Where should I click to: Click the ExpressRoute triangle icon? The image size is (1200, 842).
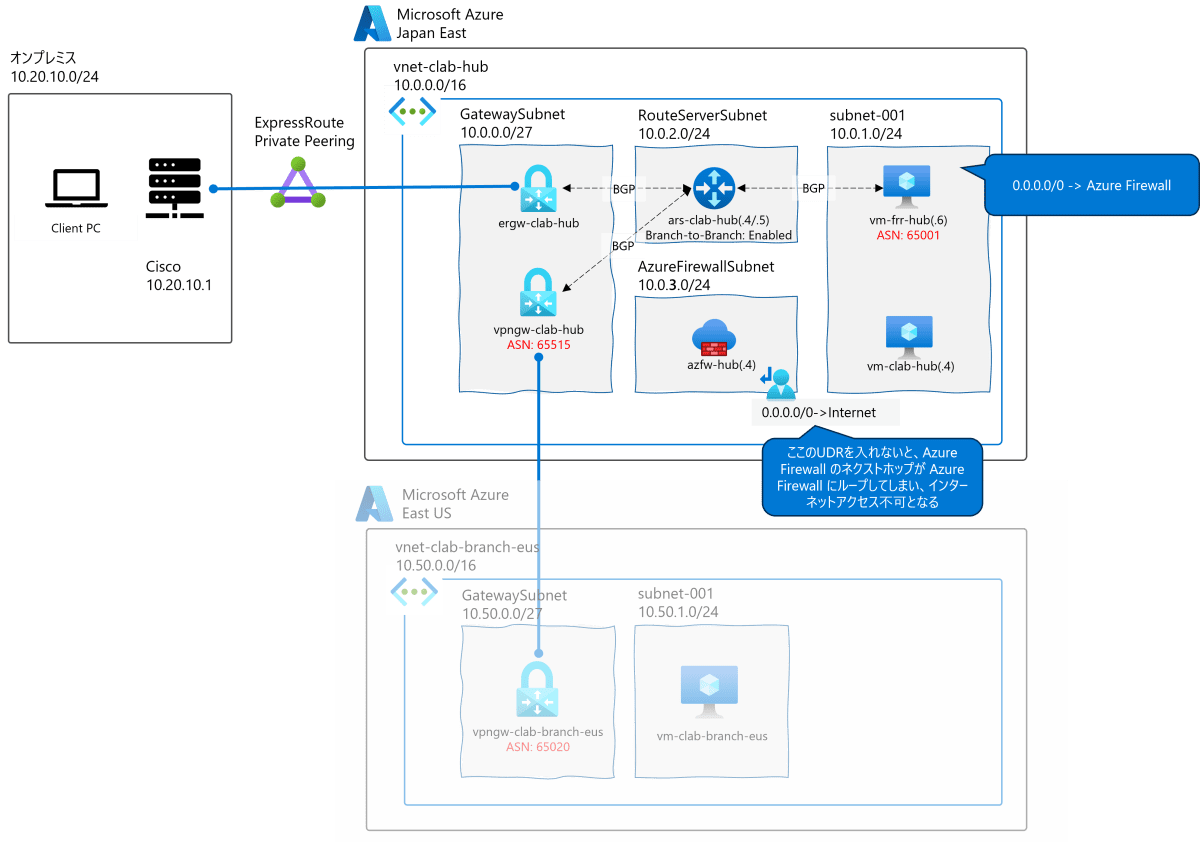[298, 184]
